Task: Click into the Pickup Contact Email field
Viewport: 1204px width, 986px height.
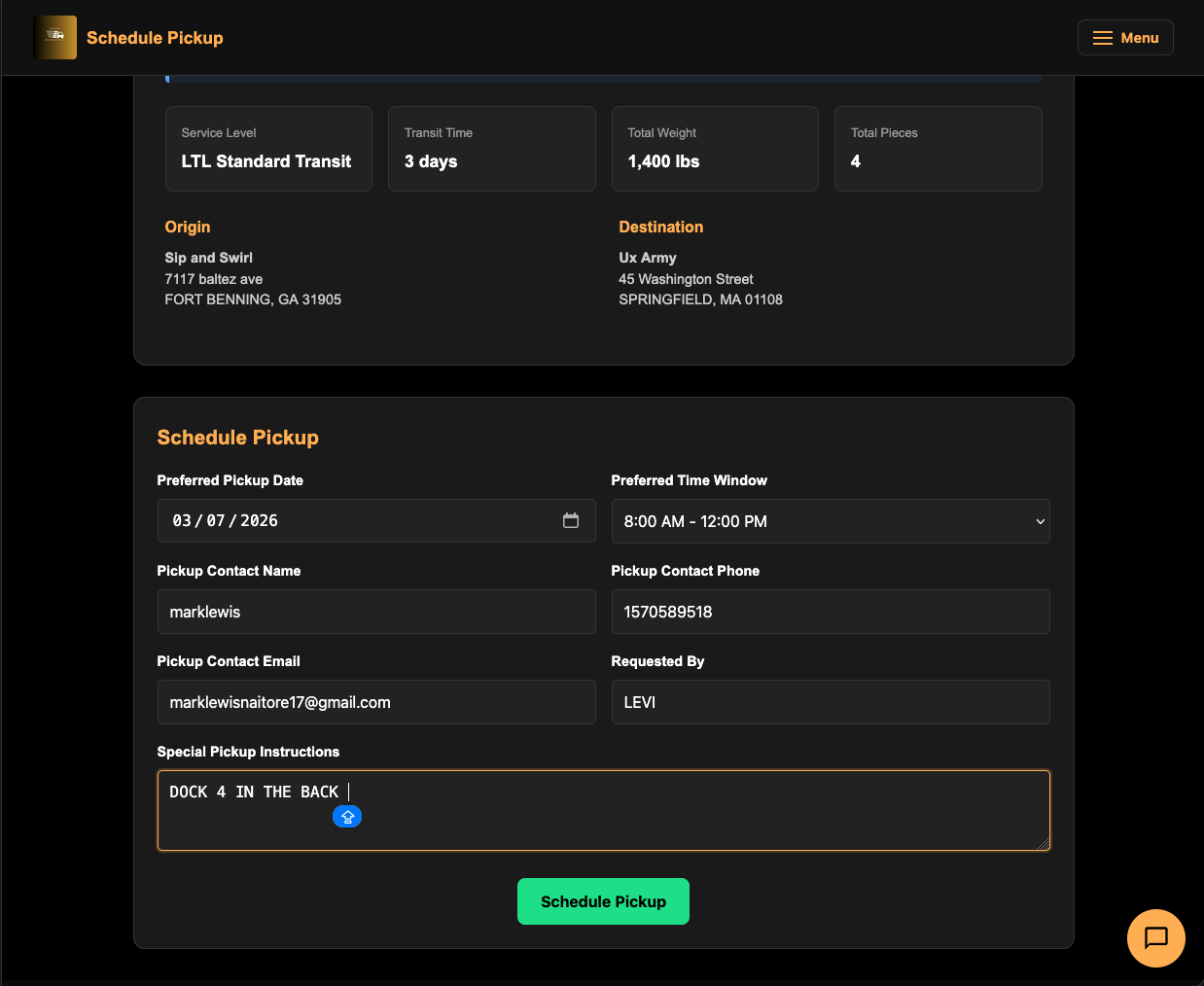Action: pyautogui.click(x=375, y=702)
